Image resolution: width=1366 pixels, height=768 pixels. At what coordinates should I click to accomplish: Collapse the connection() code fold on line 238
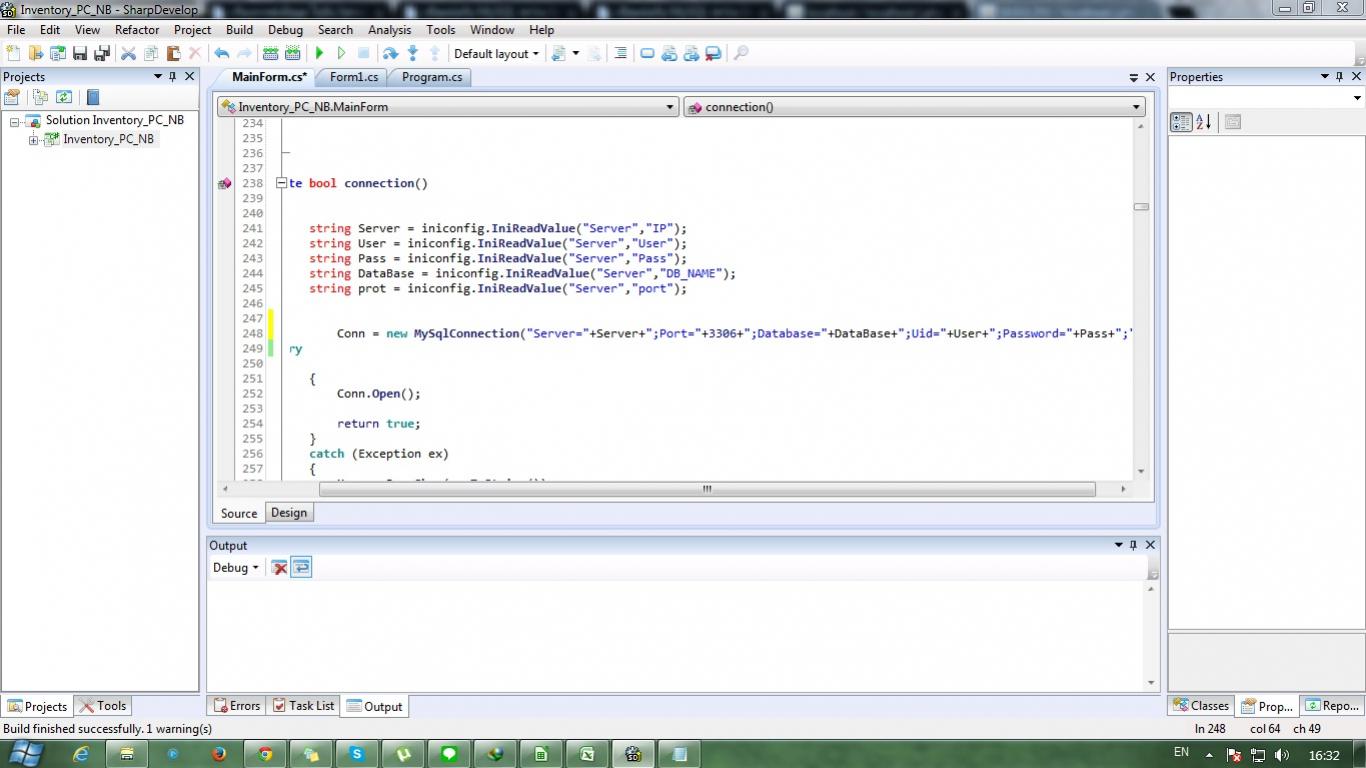[282, 183]
